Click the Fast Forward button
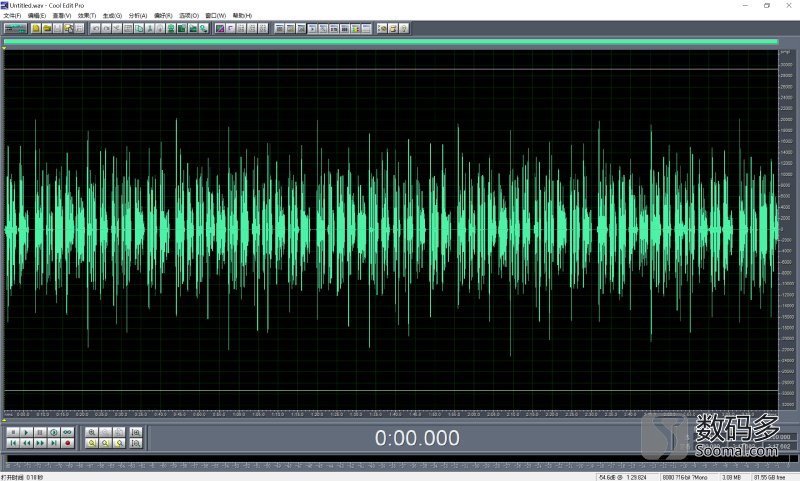This screenshot has width=800, height=481. click(40, 443)
